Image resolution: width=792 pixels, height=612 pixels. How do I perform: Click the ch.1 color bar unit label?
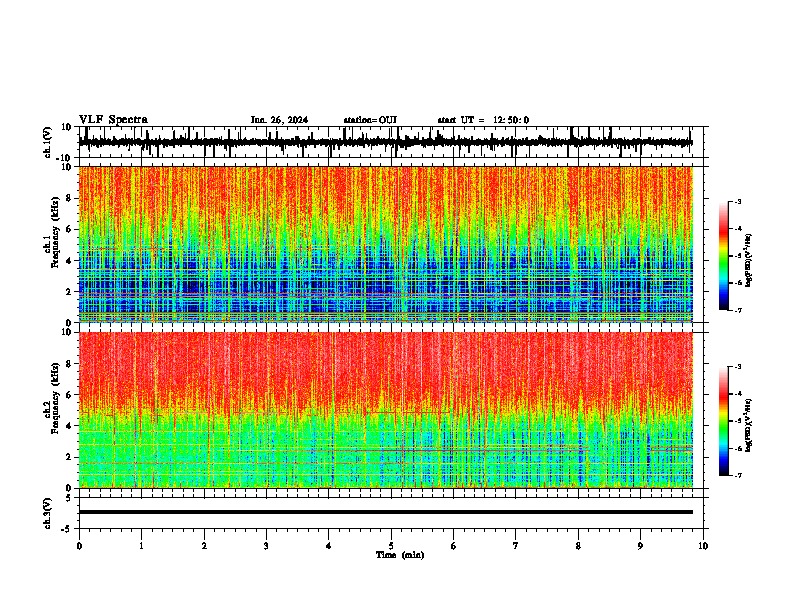[749, 261]
